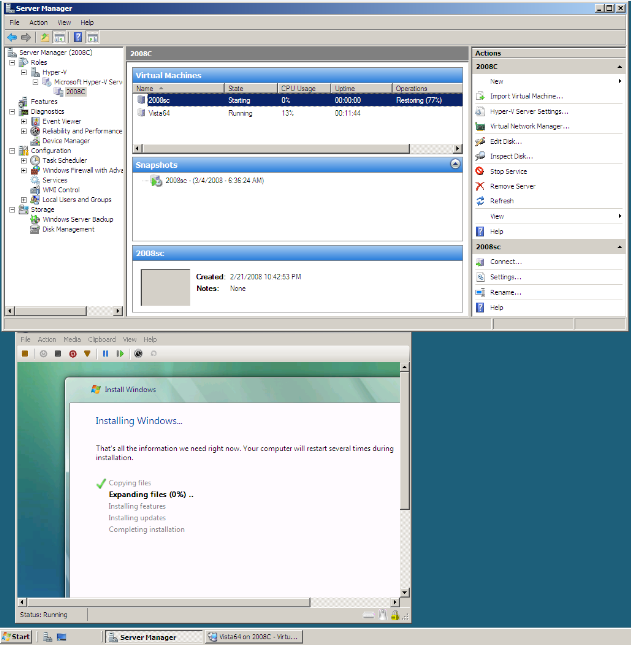Click the Refresh action icon

pyautogui.click(x=480, y=201)
